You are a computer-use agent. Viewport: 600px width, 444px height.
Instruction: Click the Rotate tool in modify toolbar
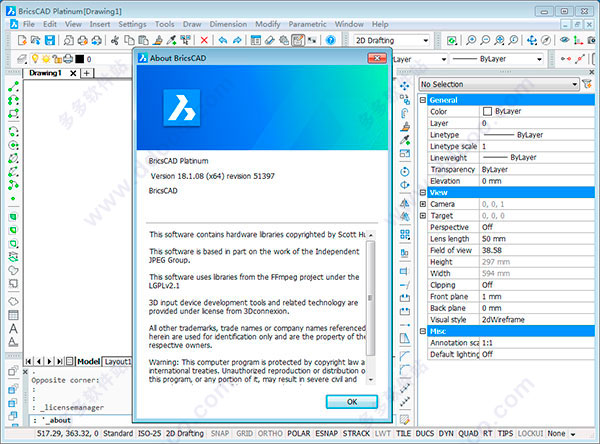point(404,171)
